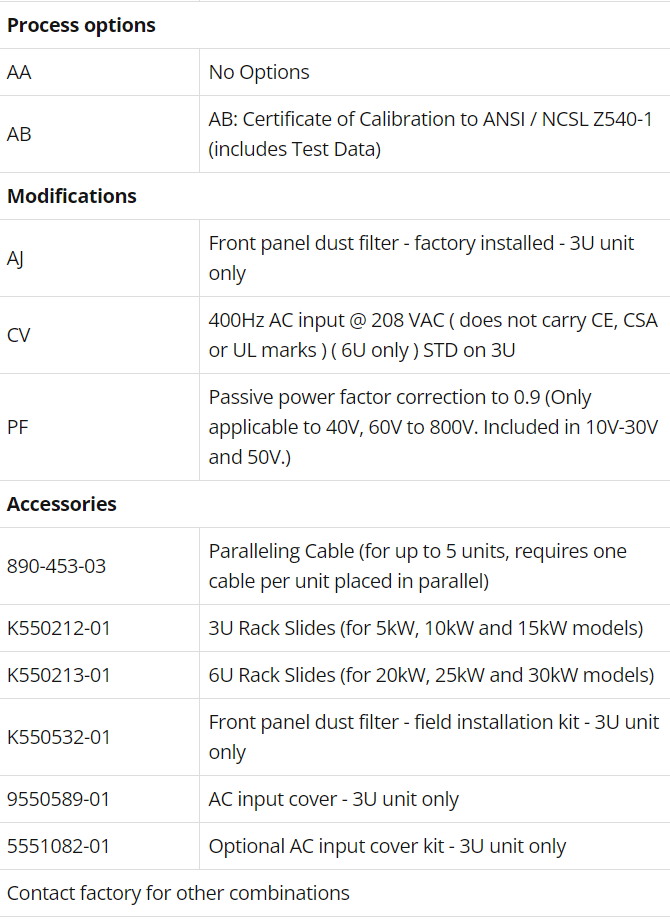Select the PF modification code
The width and height of the screenshot is (670, 923).
[x=18, y=427]
